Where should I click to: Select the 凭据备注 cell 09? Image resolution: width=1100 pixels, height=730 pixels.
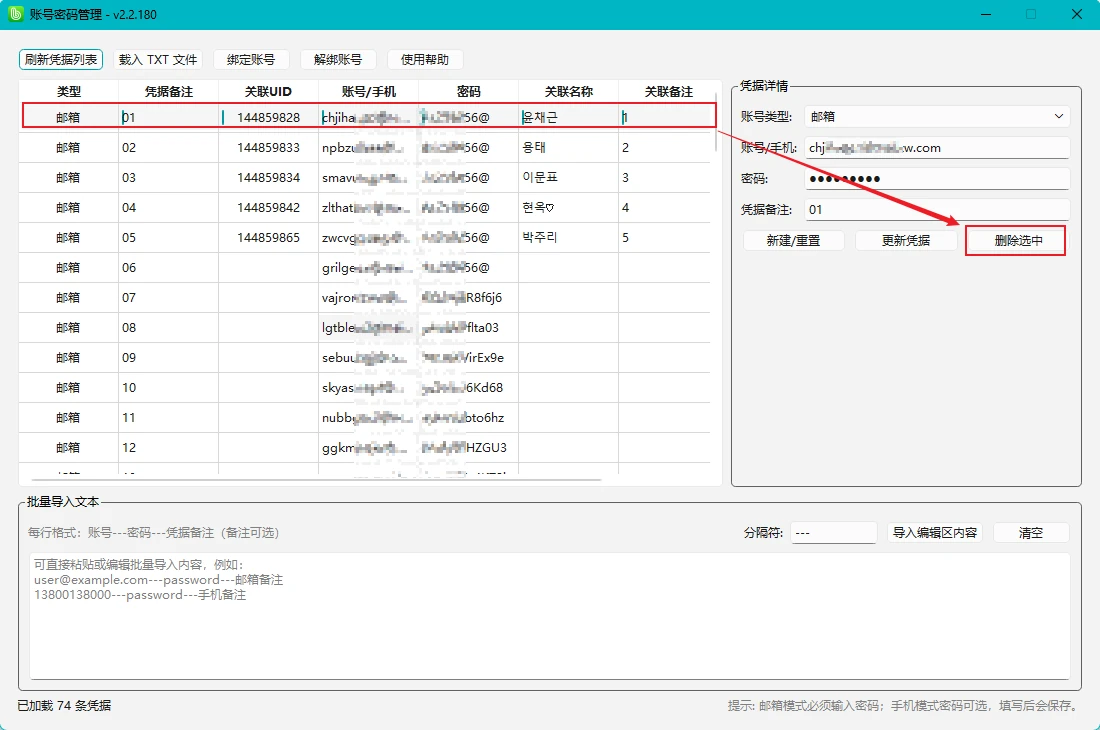168,358
